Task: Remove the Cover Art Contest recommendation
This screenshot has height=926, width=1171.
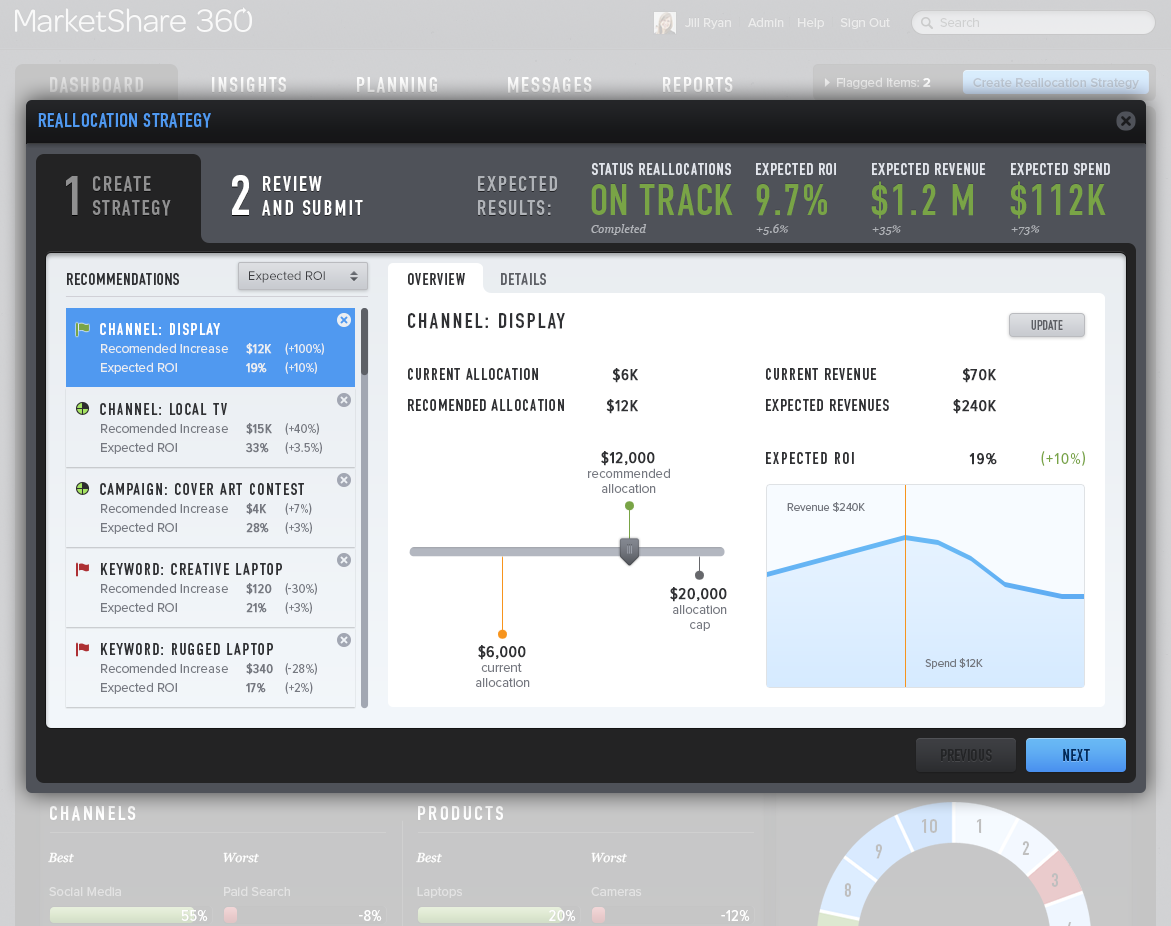Action: click(344, 479)
